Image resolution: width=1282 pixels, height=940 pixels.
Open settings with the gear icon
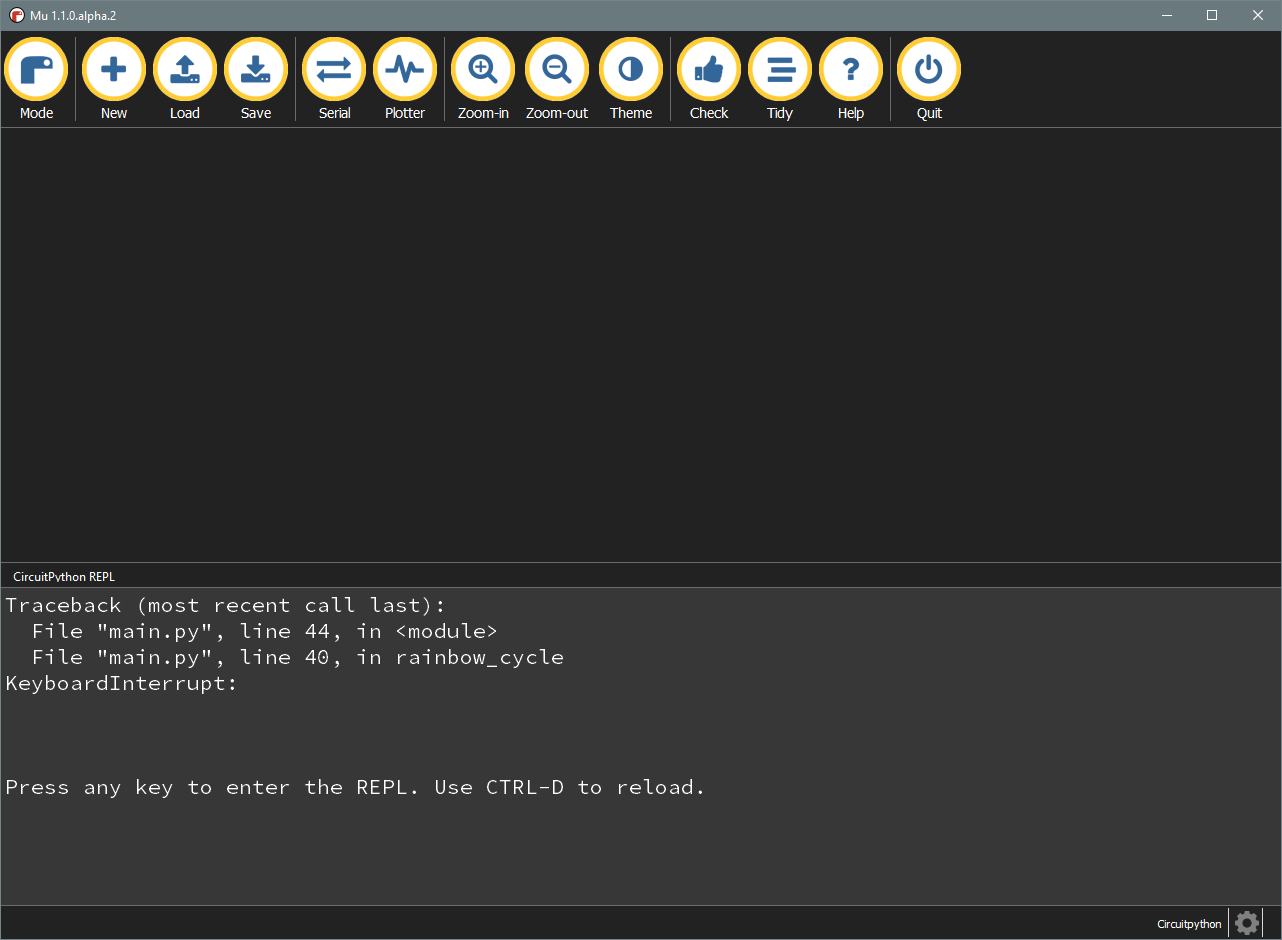[1247, 923]
